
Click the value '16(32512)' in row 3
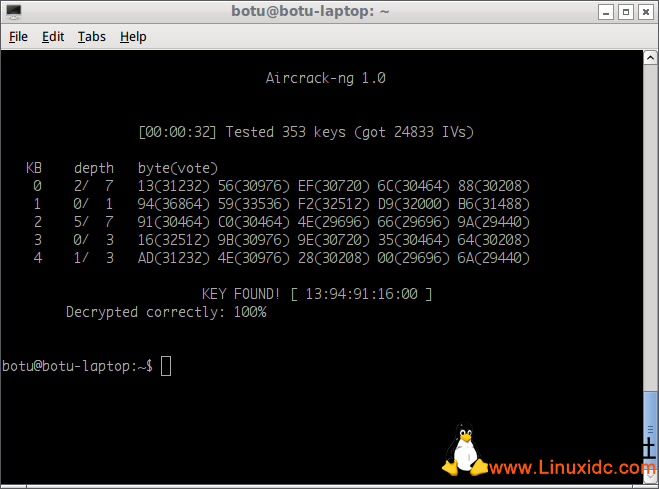pyautogui.click(x=174, y=240)
